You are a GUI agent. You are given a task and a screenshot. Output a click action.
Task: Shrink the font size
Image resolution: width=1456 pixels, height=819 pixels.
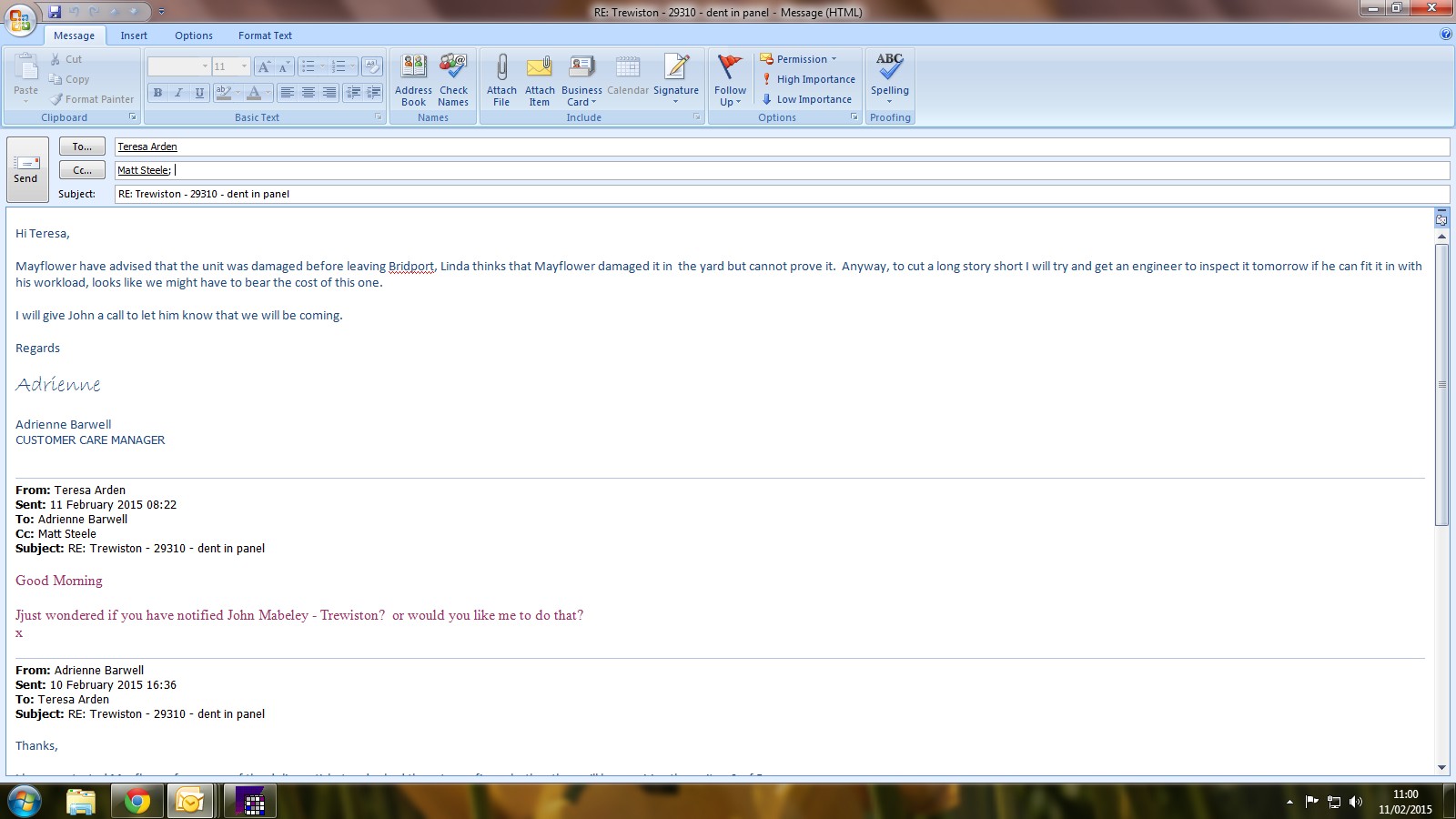coord(284,66)
